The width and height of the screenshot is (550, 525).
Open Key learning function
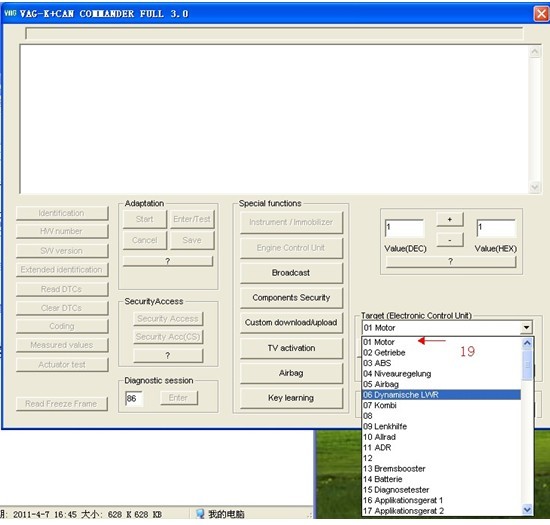point(291,398)
